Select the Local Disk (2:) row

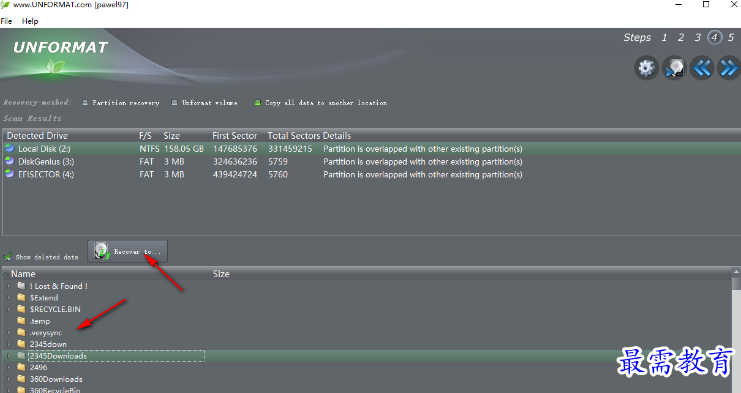click(x=371, y=148)
